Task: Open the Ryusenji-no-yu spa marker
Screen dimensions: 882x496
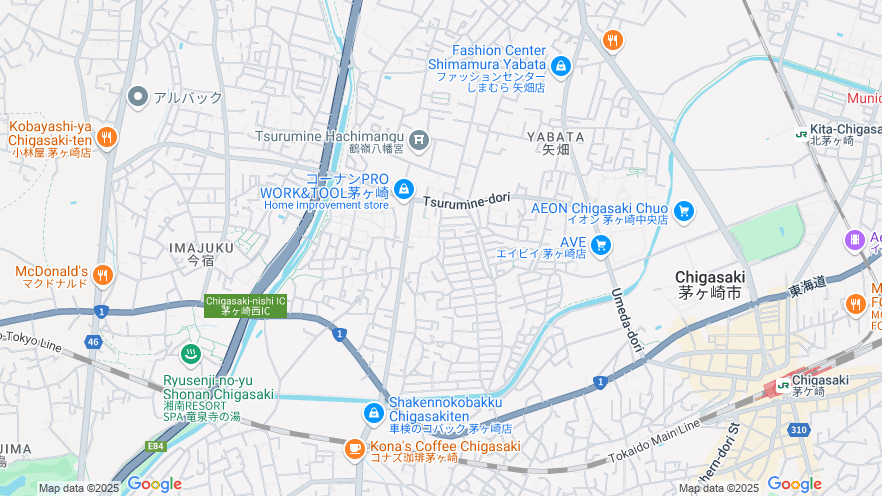Action: pyautogui.click(x=191, y=354)
